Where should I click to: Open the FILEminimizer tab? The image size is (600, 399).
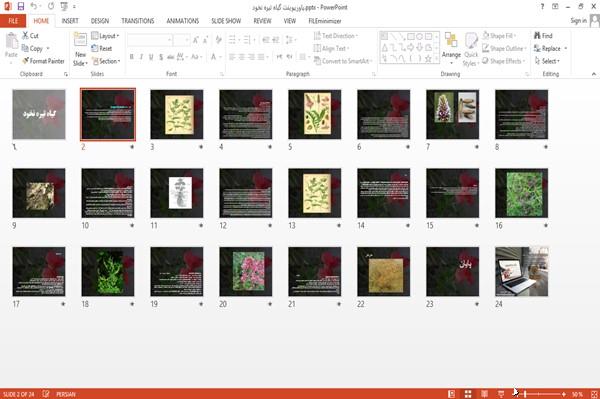tap(325, 21)
